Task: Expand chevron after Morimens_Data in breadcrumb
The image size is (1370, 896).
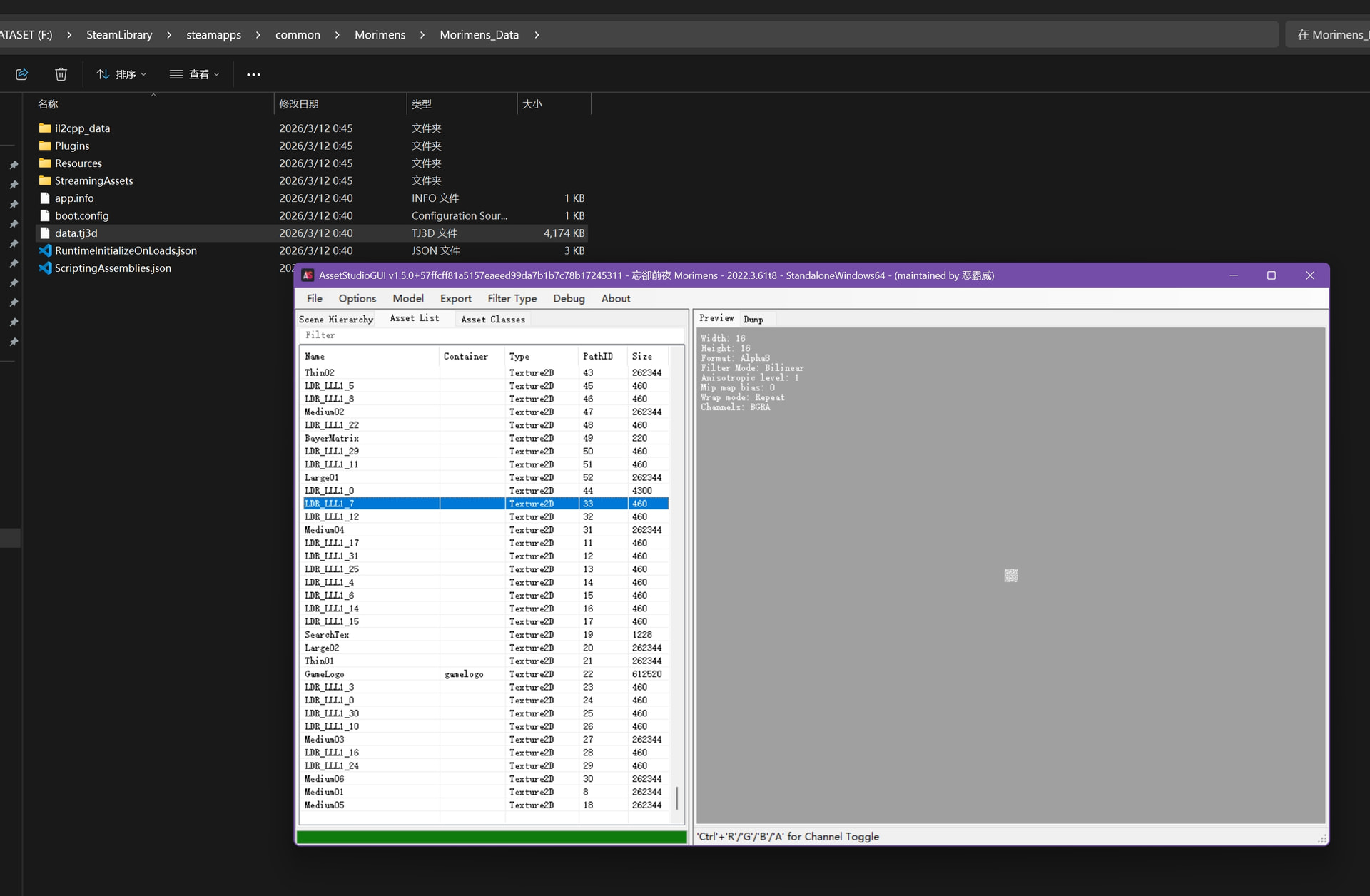Action: [537, 35]
